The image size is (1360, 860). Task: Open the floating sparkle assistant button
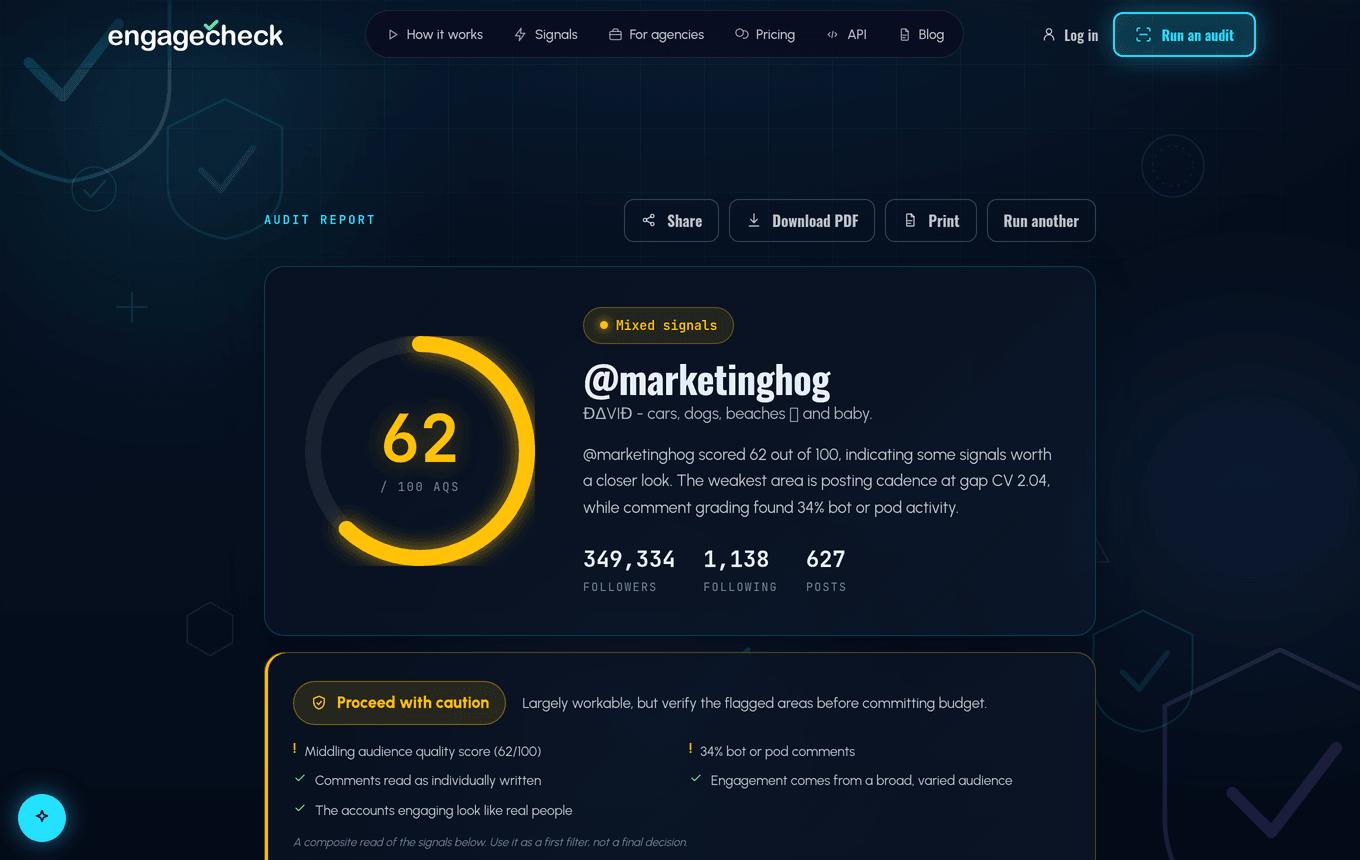coord(42,817)
